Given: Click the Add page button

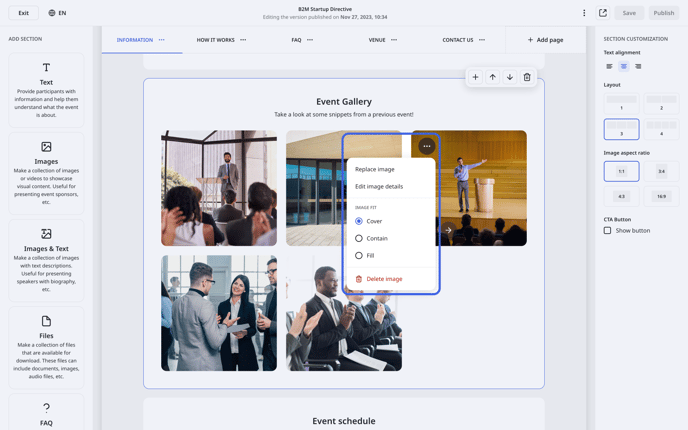Looking at the screenshot, I should tap(545, 40).
